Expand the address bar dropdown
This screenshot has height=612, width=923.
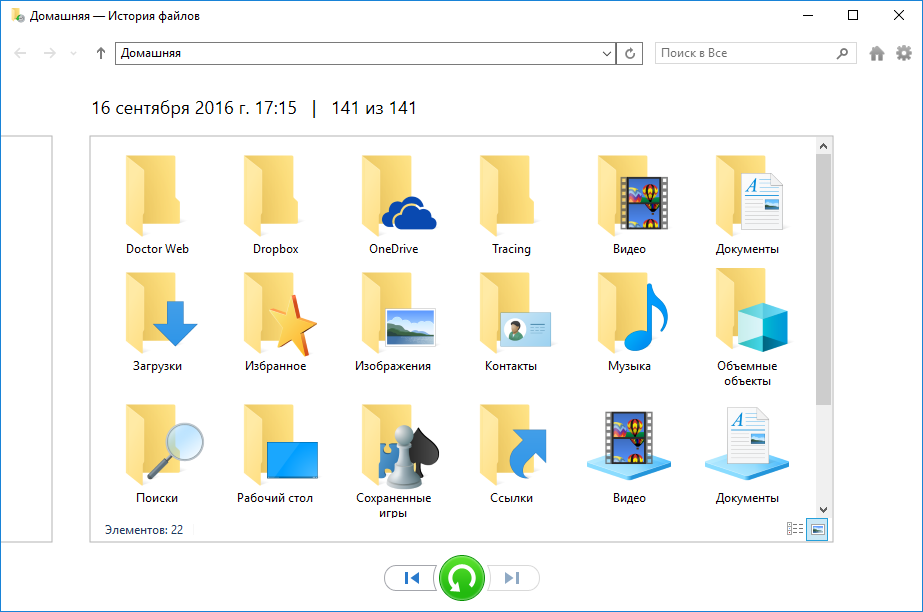click(x=606, y=53)
